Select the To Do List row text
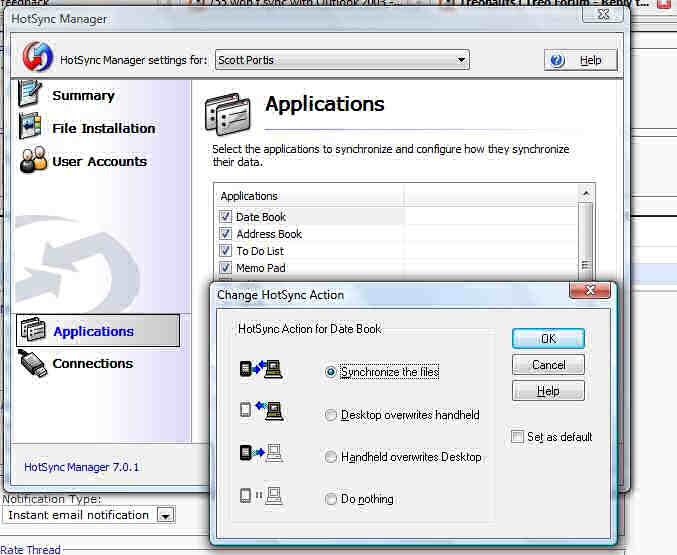 coord(260,251)
